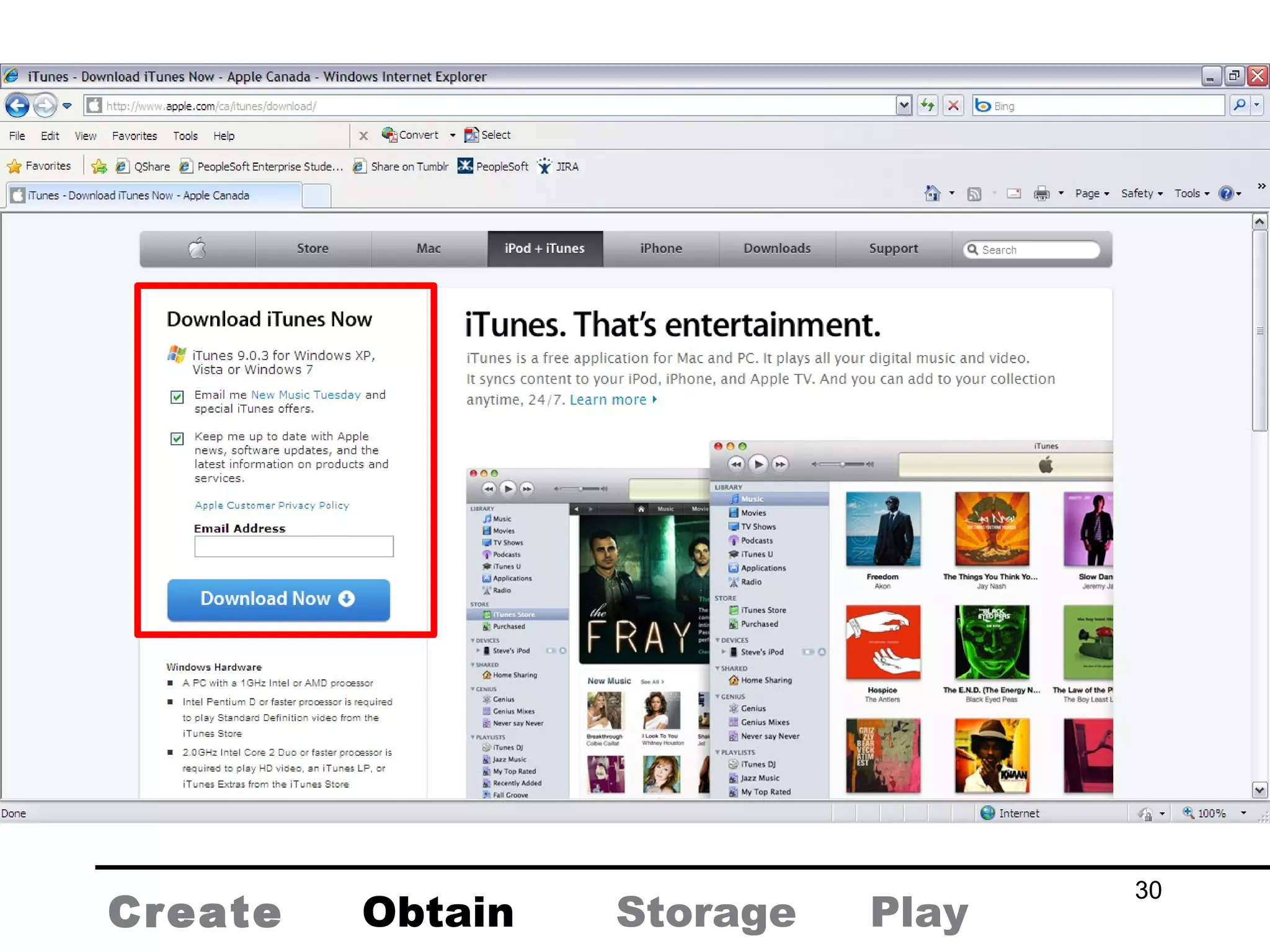Click the Learn more link
1270x952 pixels.
point(613,400)
